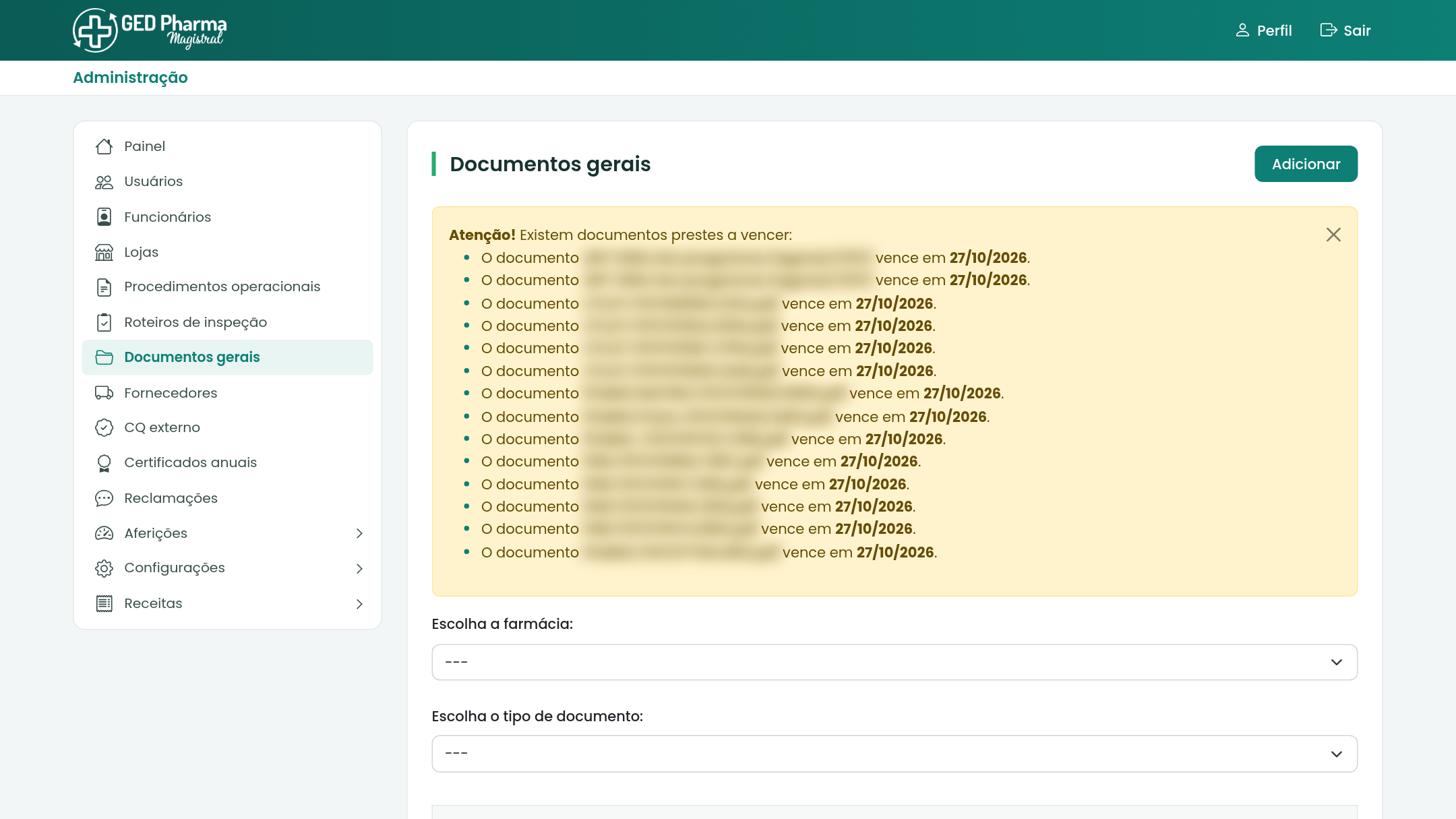Viewport: 1456px width, 819px height.
Task: Click the Sair logout icon
Action: point(1328,30)
